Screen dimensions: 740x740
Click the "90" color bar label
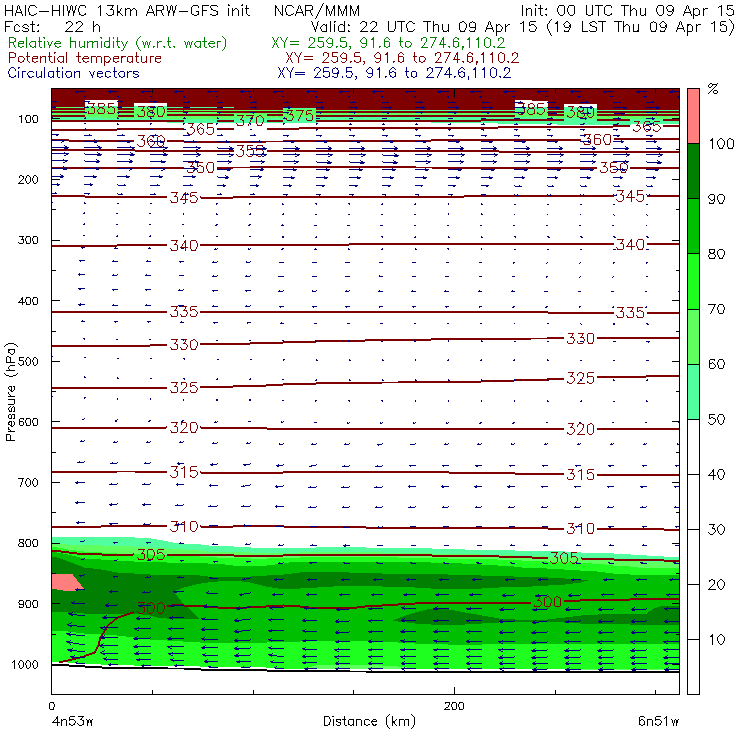(716, 199)
